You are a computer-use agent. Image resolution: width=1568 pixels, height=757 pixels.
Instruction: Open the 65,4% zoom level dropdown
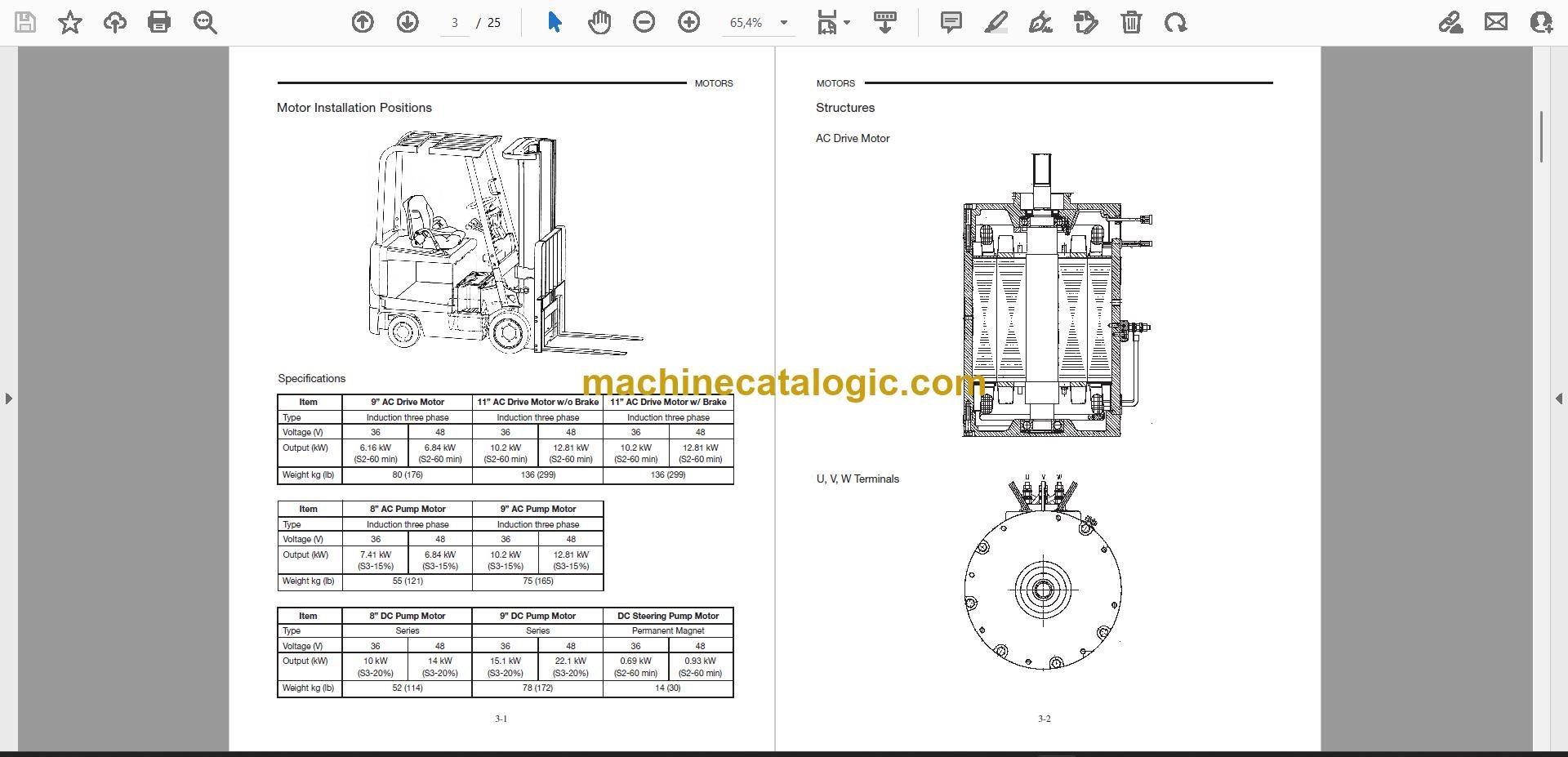pos(759,23)
